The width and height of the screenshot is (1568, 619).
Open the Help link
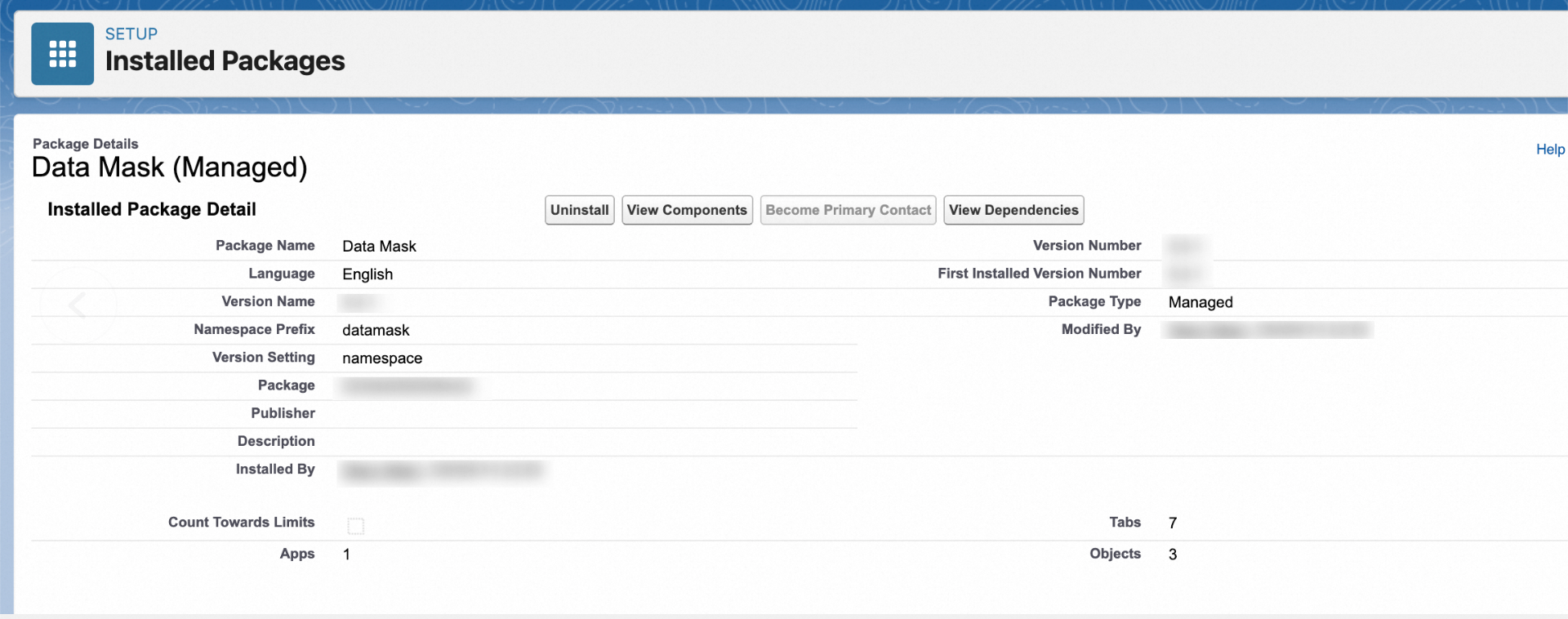tap(1550, 149)
